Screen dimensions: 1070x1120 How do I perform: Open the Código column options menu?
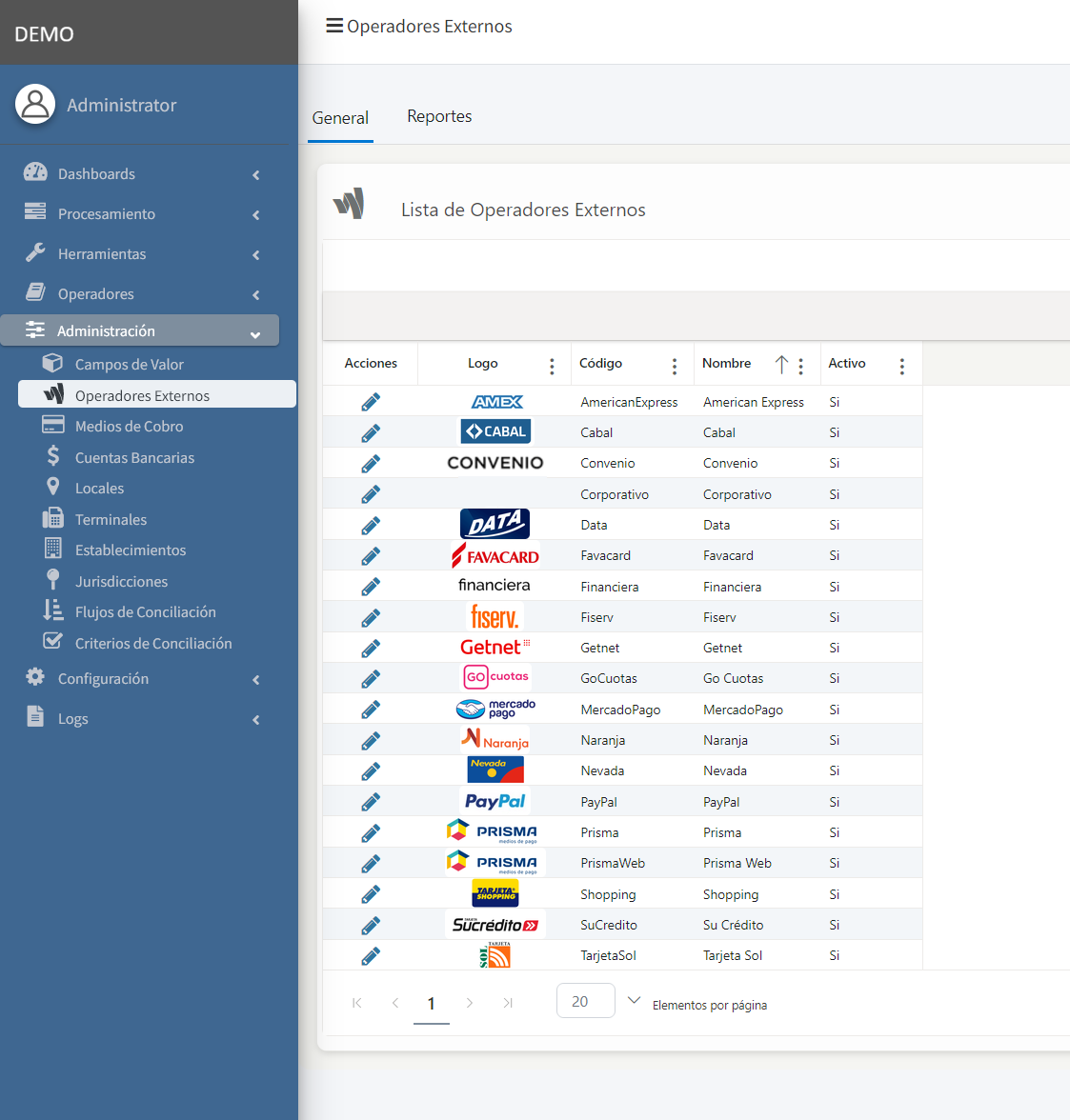(674, 367)
